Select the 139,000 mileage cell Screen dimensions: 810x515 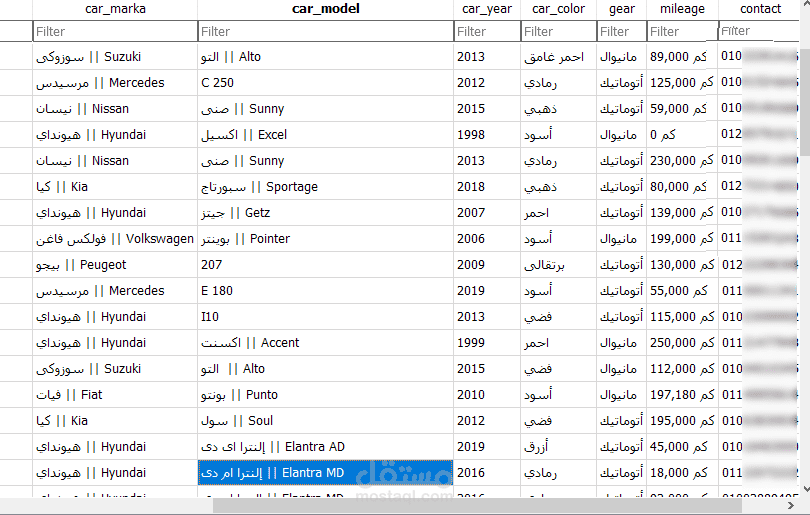point(682,213)
